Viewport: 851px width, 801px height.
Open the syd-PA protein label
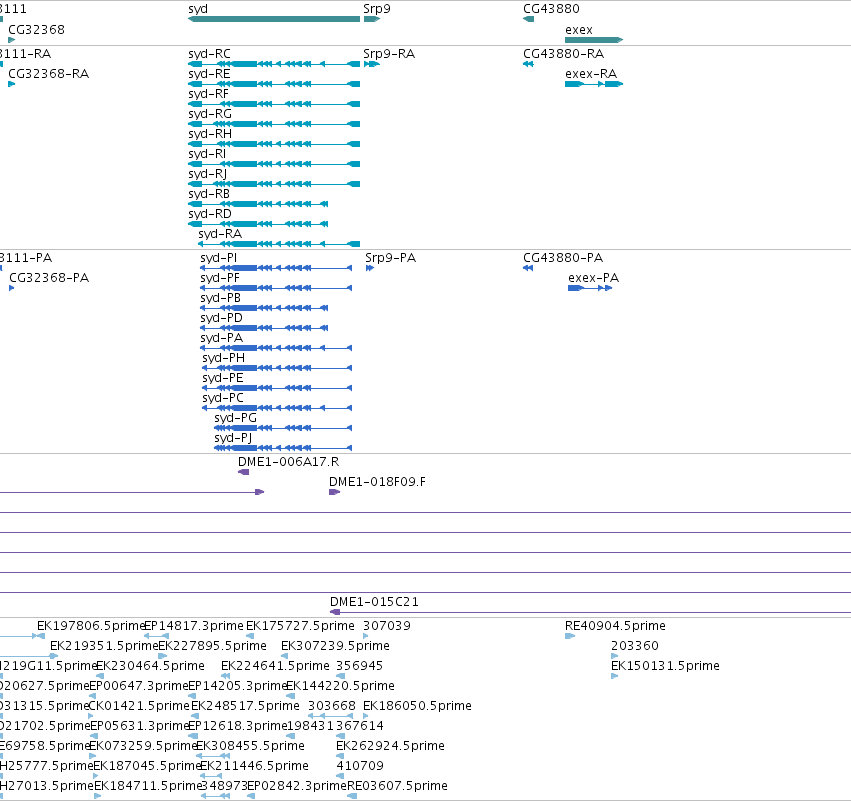(221, 338)
